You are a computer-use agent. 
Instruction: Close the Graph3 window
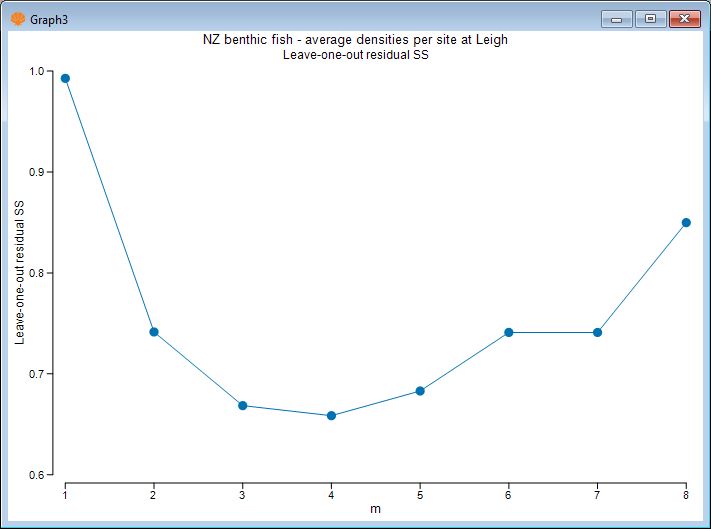click(x=684, y=18)
